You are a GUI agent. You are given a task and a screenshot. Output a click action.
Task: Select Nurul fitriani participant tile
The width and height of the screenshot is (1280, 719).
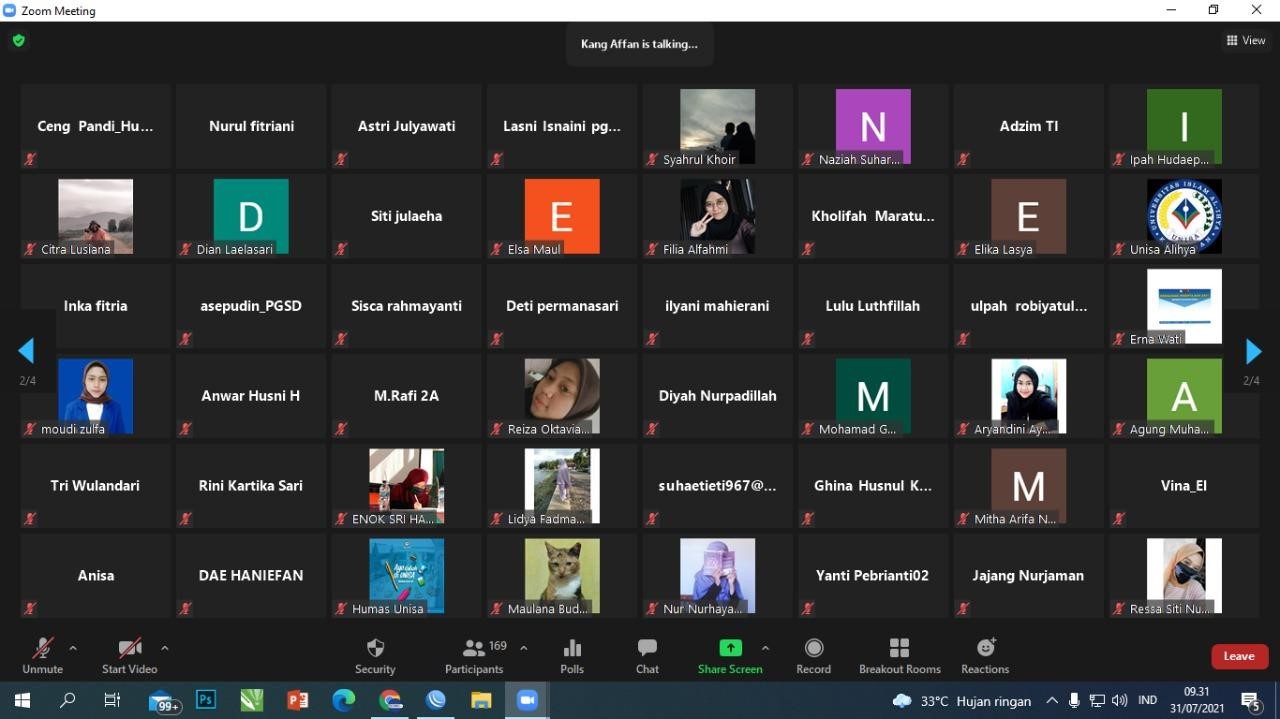[251, 126]
